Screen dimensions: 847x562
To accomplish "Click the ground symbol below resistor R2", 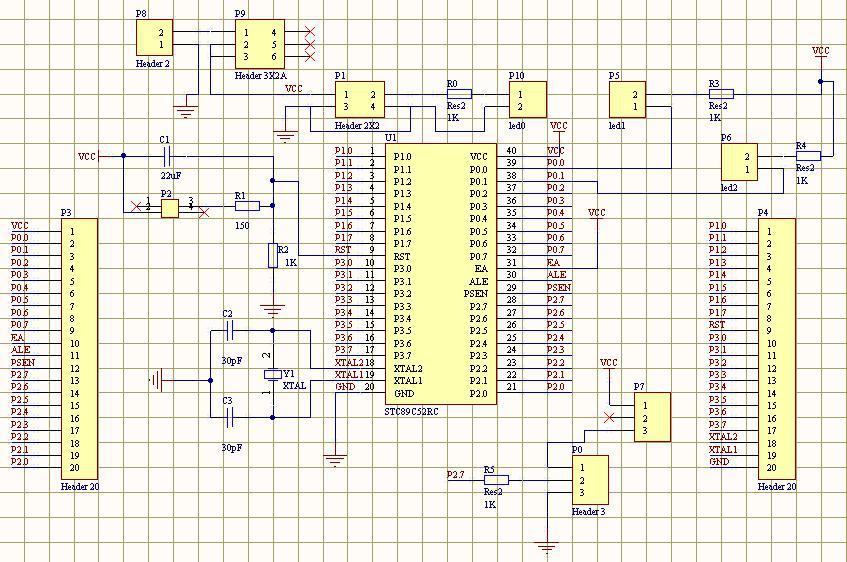I will [273, 311].
